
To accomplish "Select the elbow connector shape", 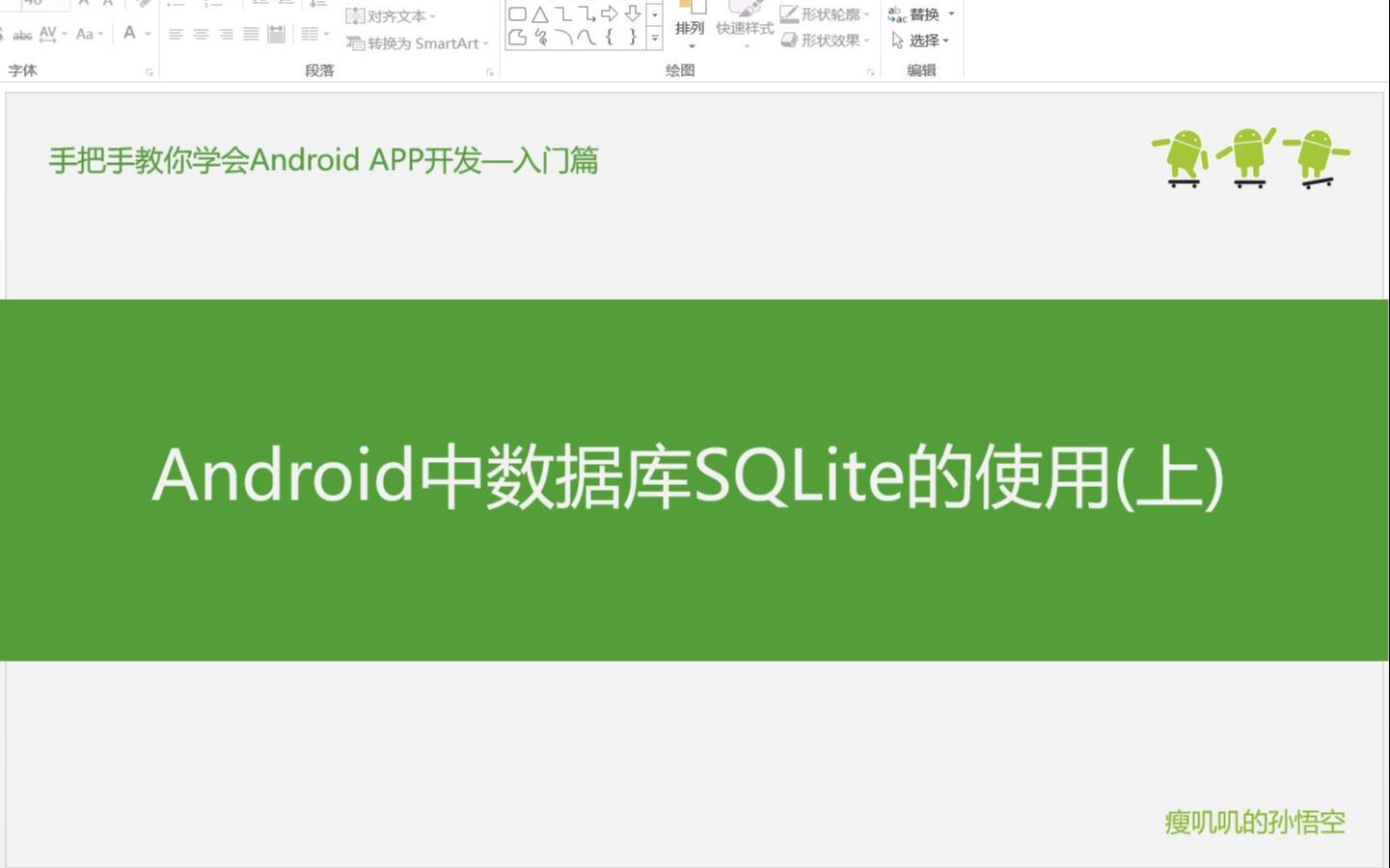I will point(563,14).
